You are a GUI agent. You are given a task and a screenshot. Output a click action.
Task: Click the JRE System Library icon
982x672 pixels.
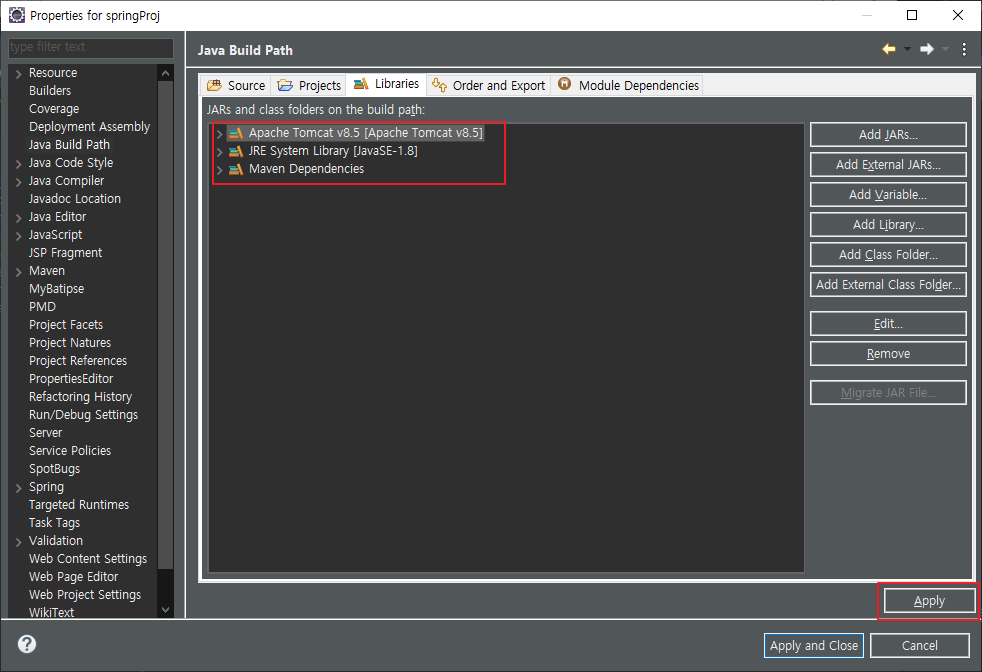[x=235, y=151]
